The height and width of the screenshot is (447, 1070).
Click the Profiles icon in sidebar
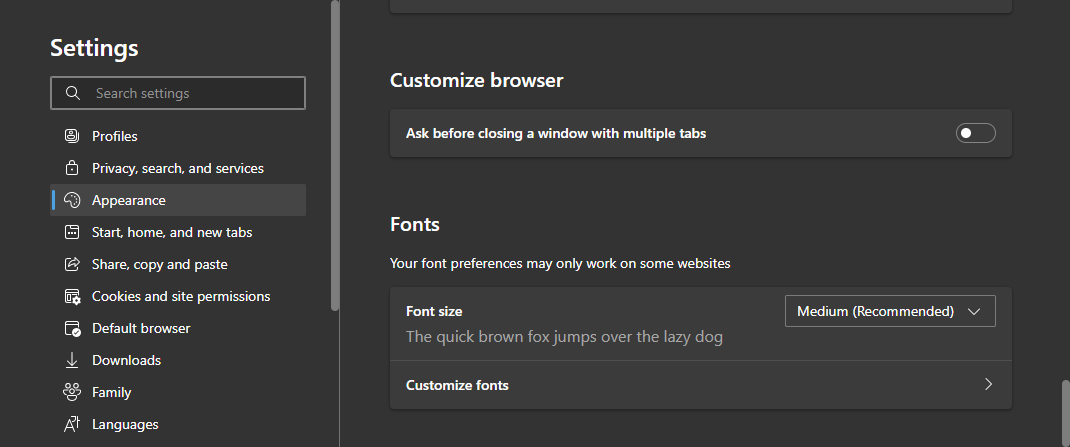71,136
